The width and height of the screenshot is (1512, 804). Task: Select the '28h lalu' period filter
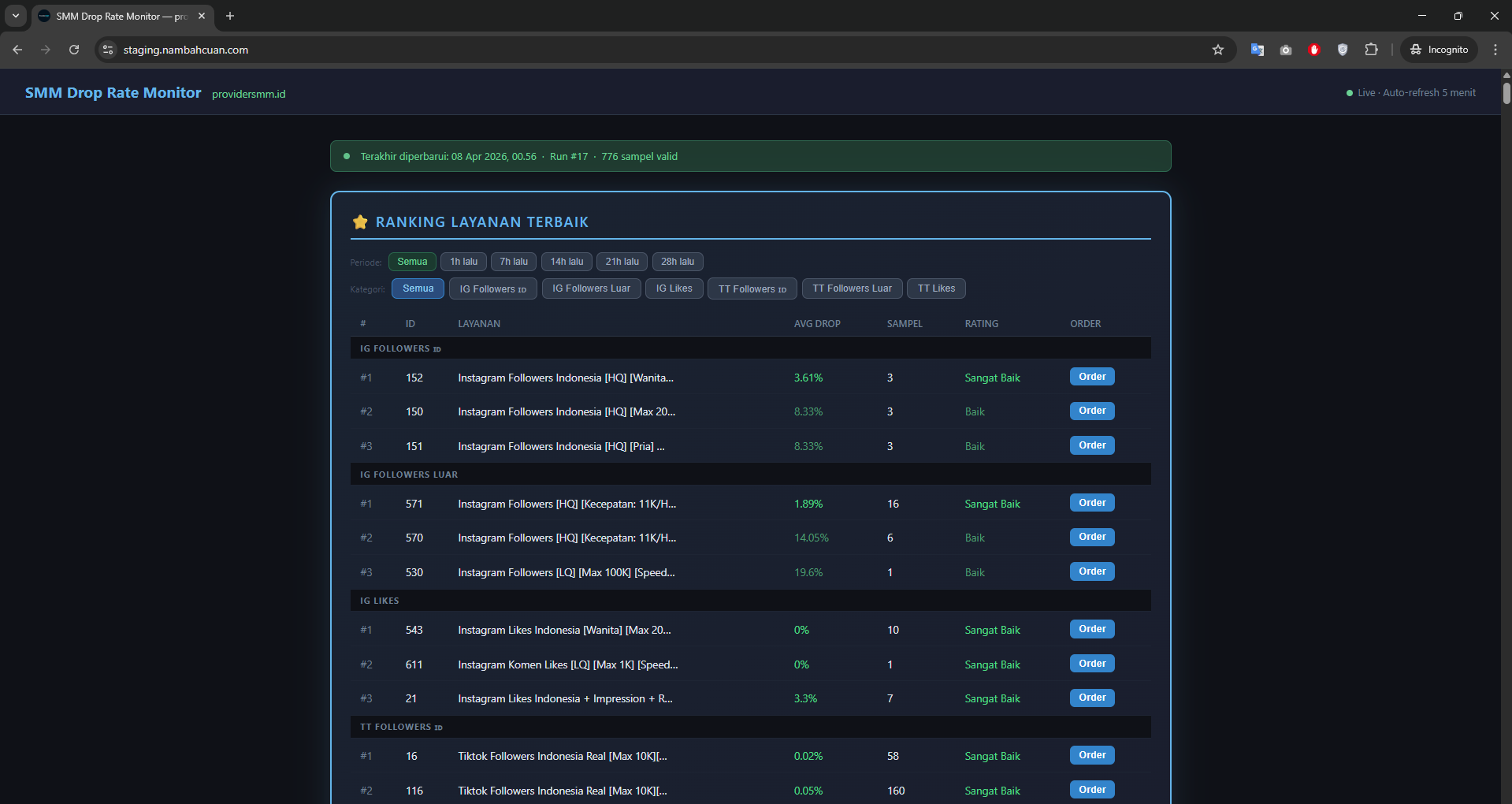coord(677,262)
